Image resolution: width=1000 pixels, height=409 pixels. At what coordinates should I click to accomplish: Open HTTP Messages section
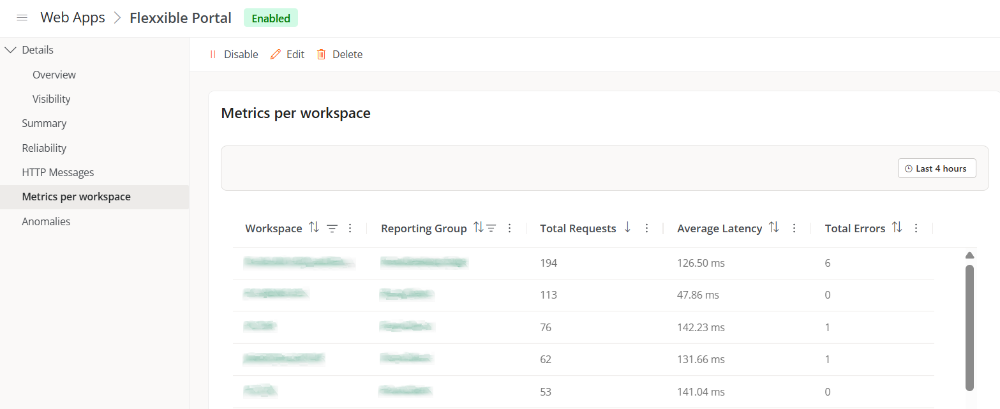(58, 172)
